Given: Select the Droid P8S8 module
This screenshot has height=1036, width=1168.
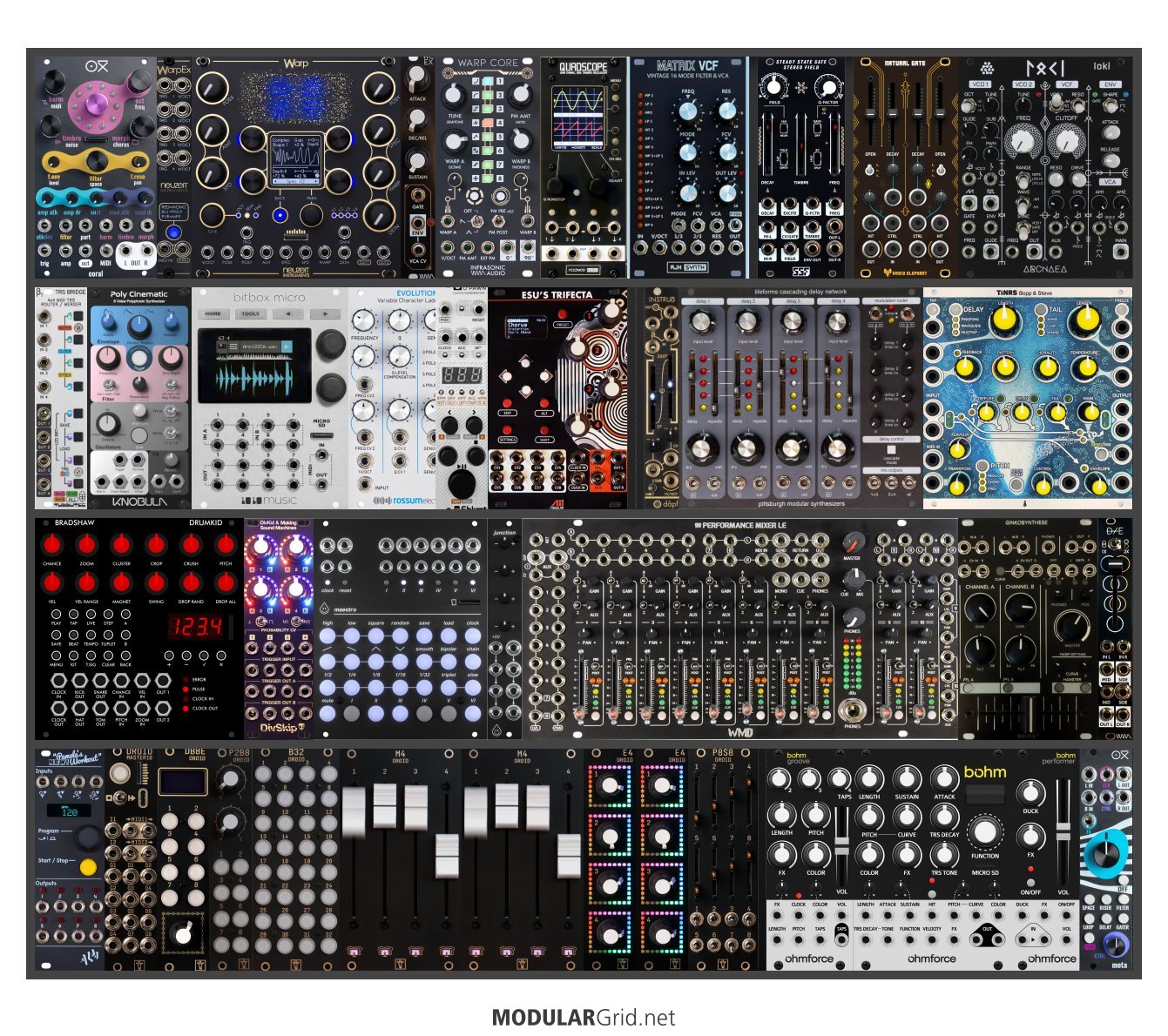Looking at the screenshot, I should pyautogui.click(x=723, y=858).
